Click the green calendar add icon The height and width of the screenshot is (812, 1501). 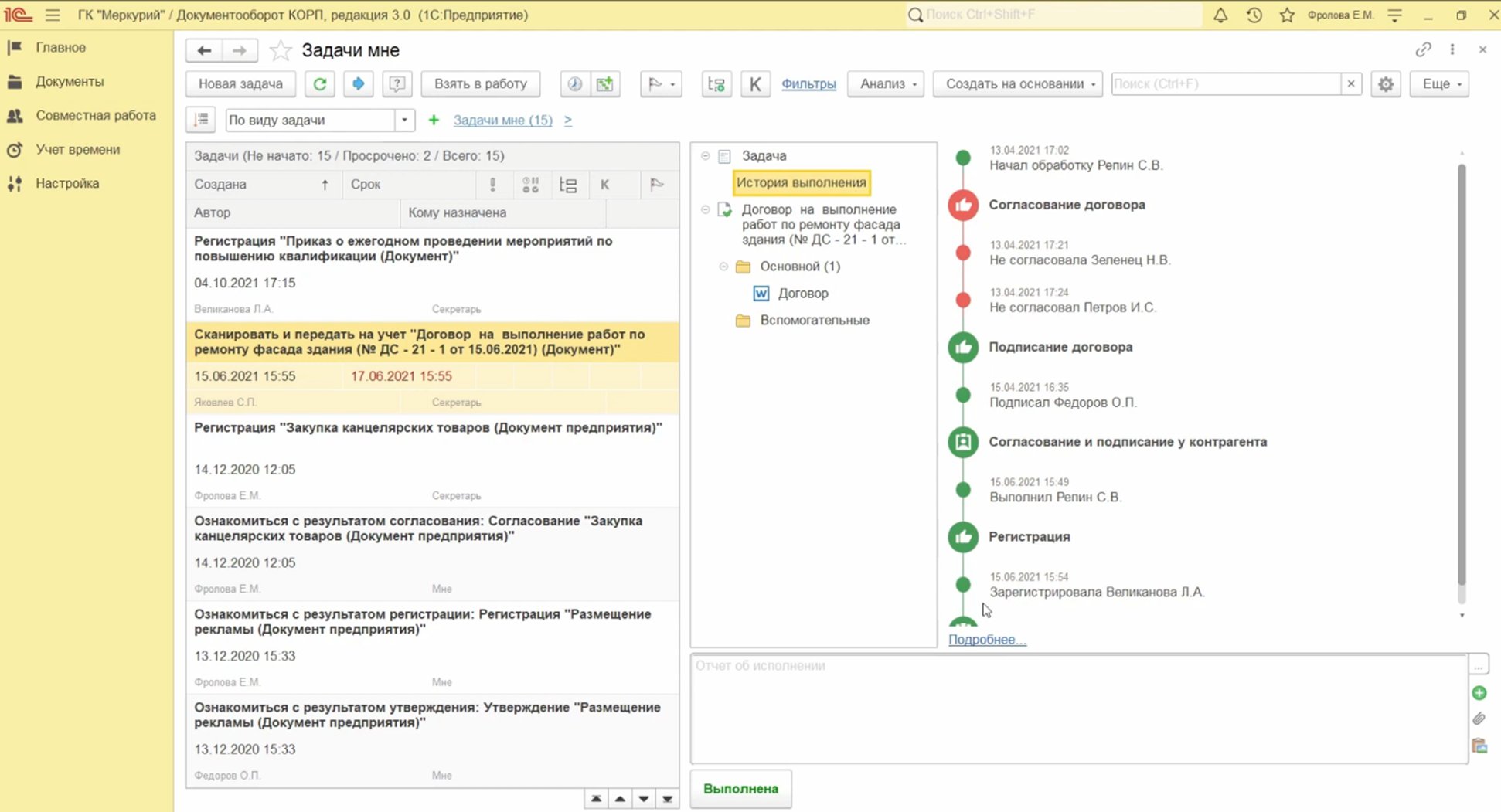[x=605, y=83]
